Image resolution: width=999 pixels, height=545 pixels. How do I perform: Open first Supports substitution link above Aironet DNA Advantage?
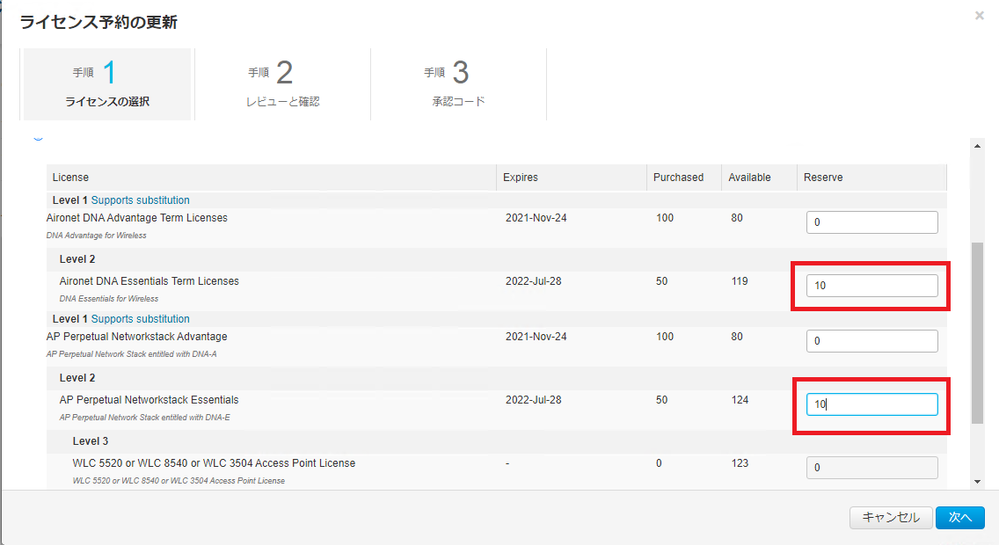coord(140,200)
